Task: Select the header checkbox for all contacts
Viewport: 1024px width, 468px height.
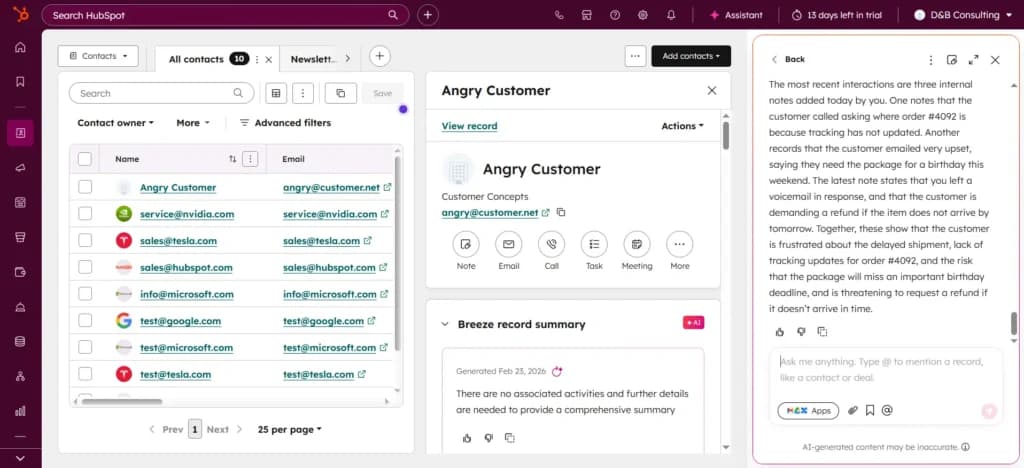Action: click(x=85, y=159)
